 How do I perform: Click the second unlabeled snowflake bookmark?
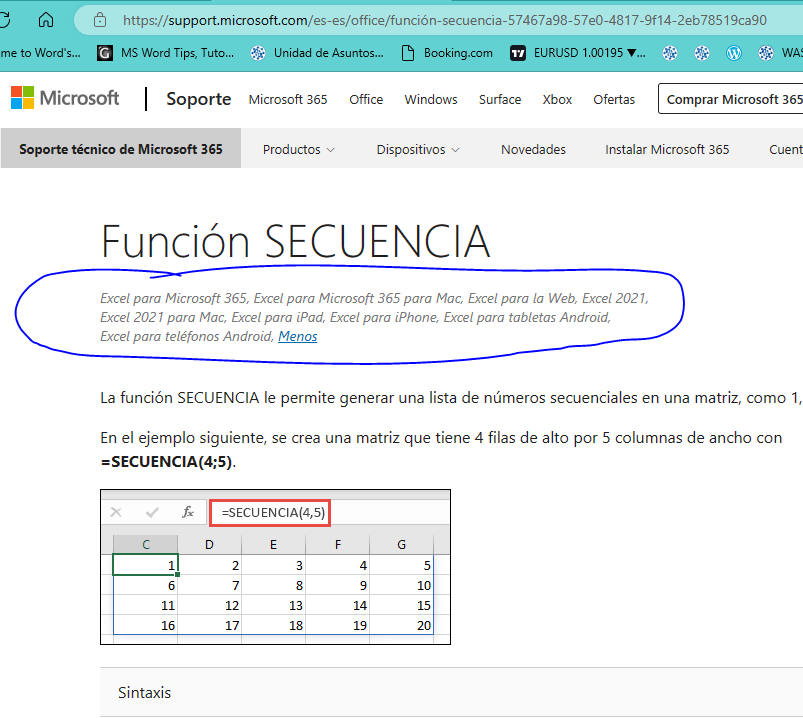click(x=702, y=53)
